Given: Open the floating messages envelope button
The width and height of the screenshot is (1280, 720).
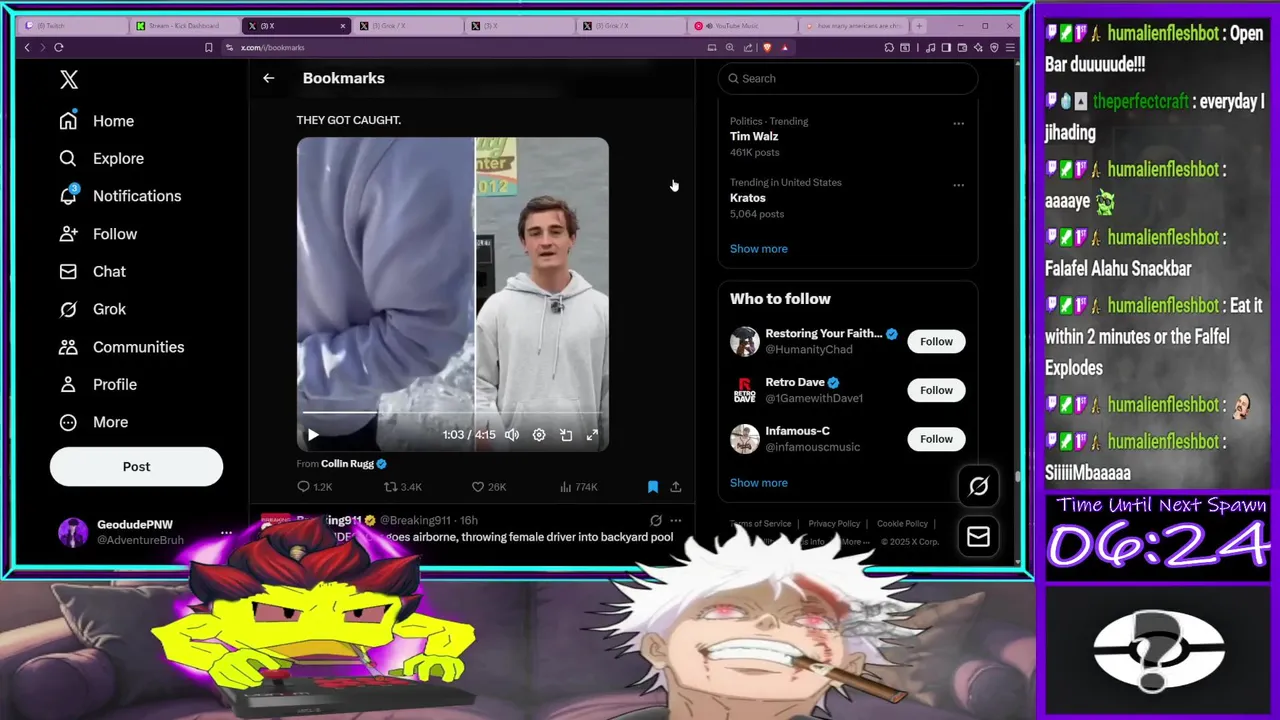Looking at the screenshot, I should click(978, 537).
